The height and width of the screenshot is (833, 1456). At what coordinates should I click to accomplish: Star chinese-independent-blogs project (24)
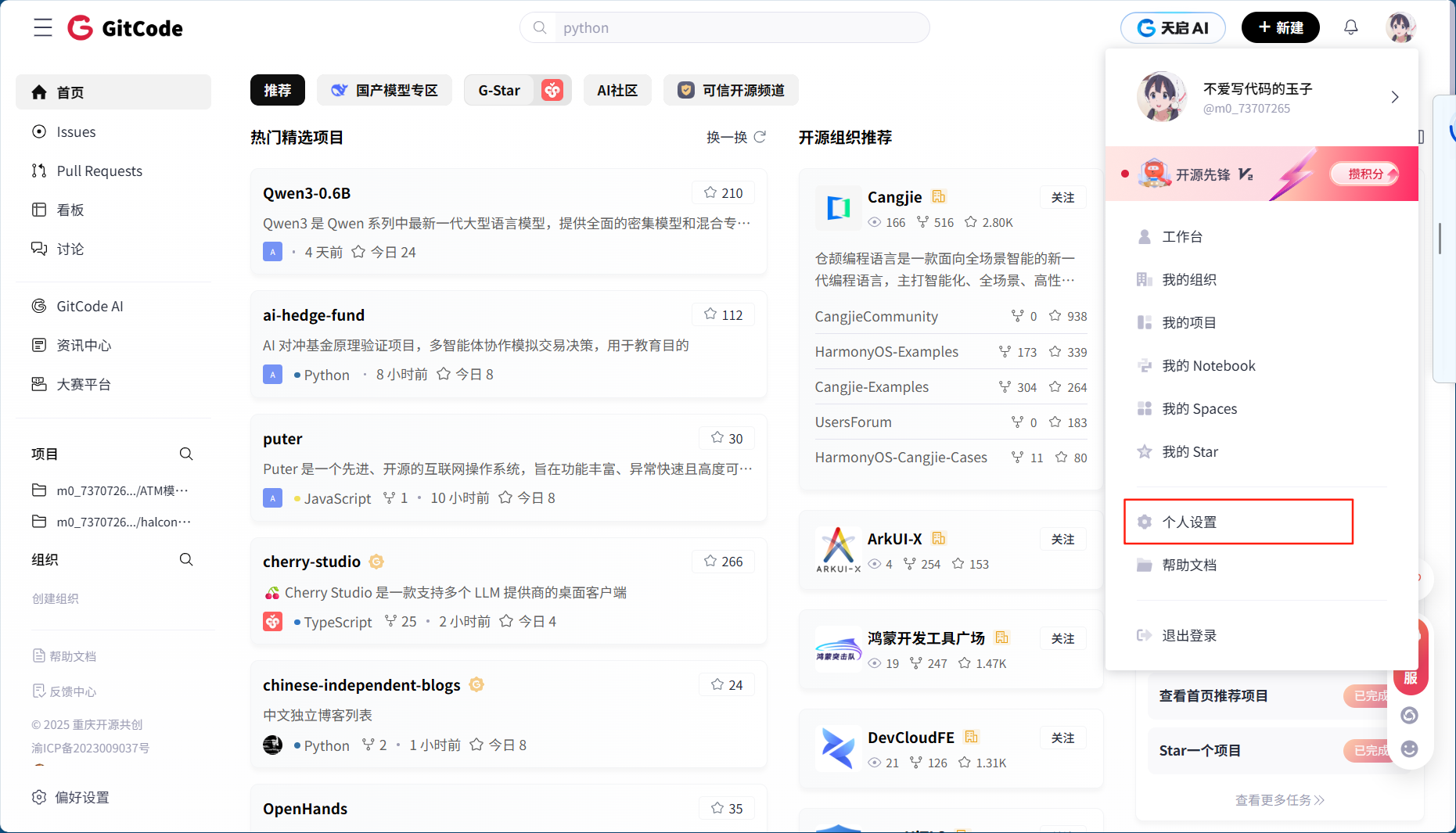[727, 684]
